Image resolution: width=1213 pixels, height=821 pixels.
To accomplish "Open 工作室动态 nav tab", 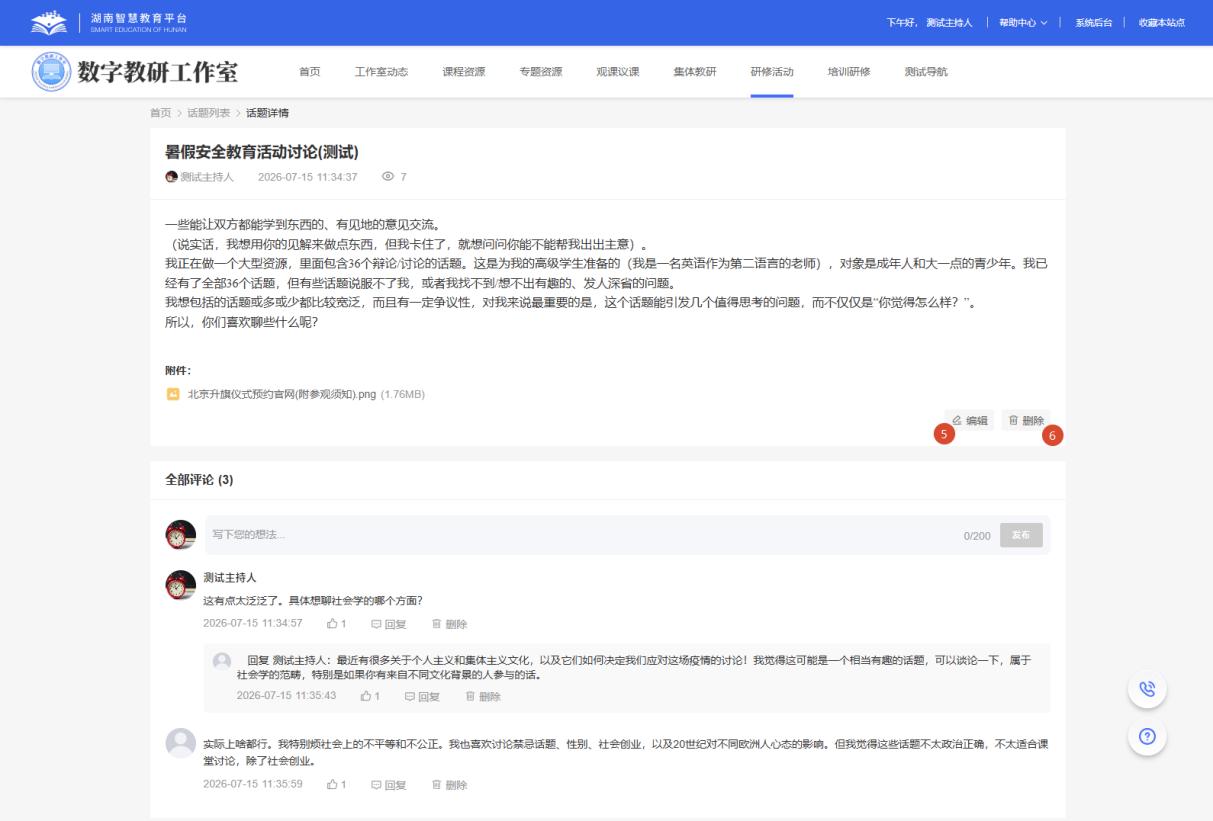I will coord(381,72).
